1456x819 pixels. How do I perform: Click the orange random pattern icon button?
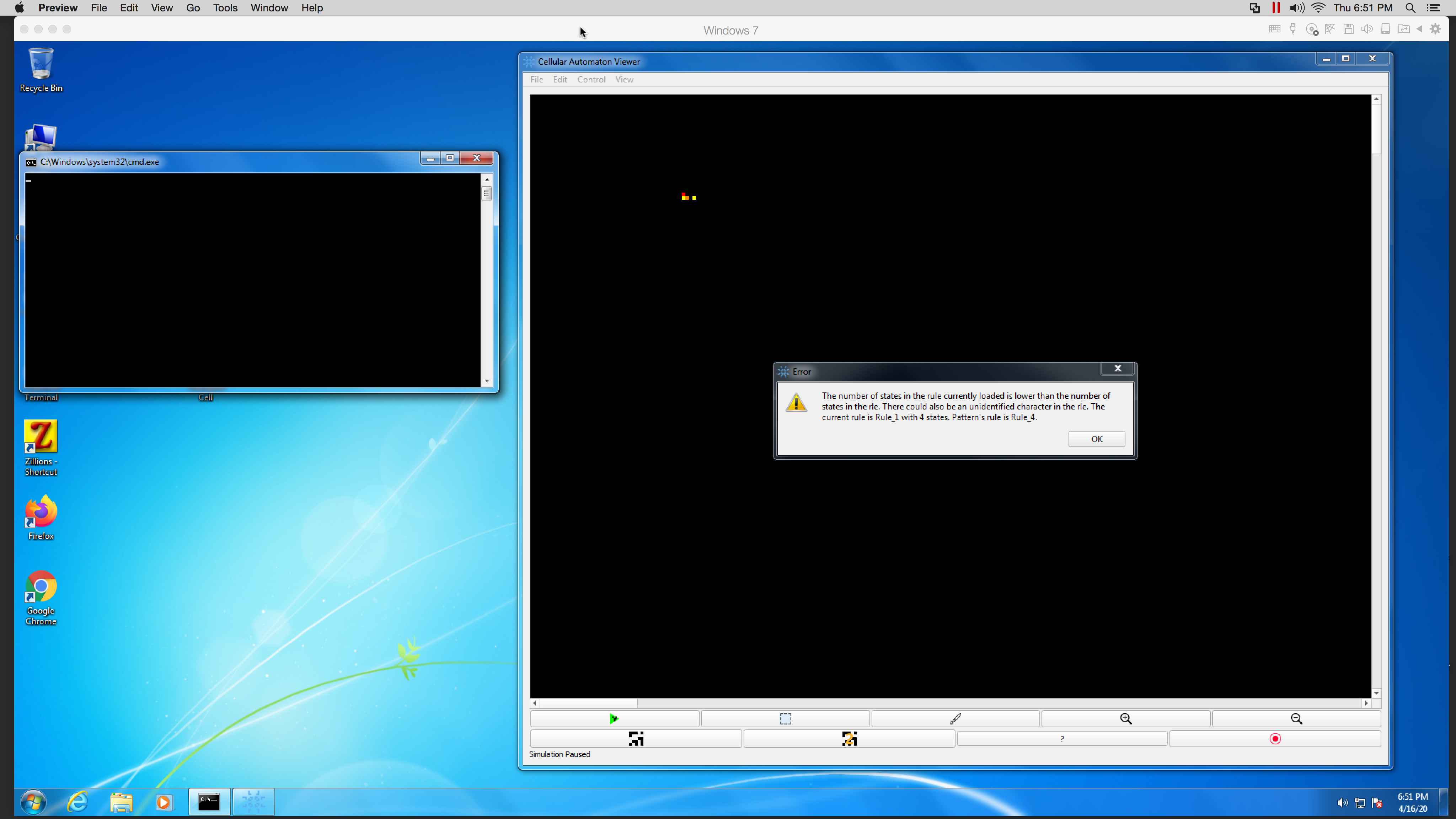tap(849, 739)
